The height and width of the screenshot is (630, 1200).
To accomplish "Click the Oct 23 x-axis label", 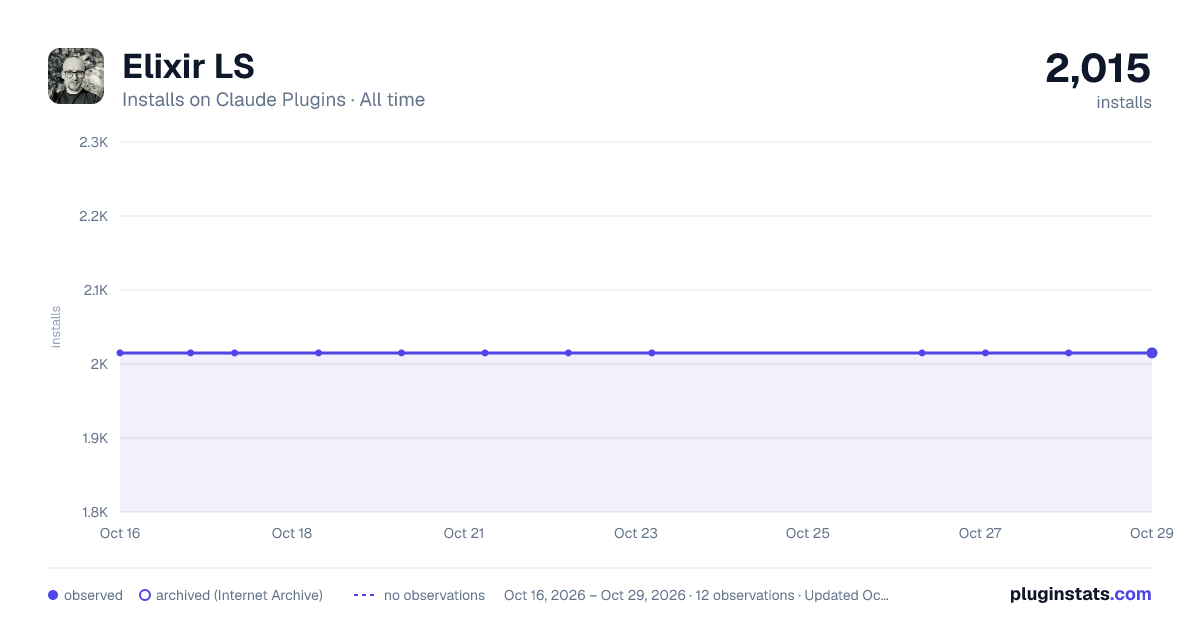I will tap(636, 533).
